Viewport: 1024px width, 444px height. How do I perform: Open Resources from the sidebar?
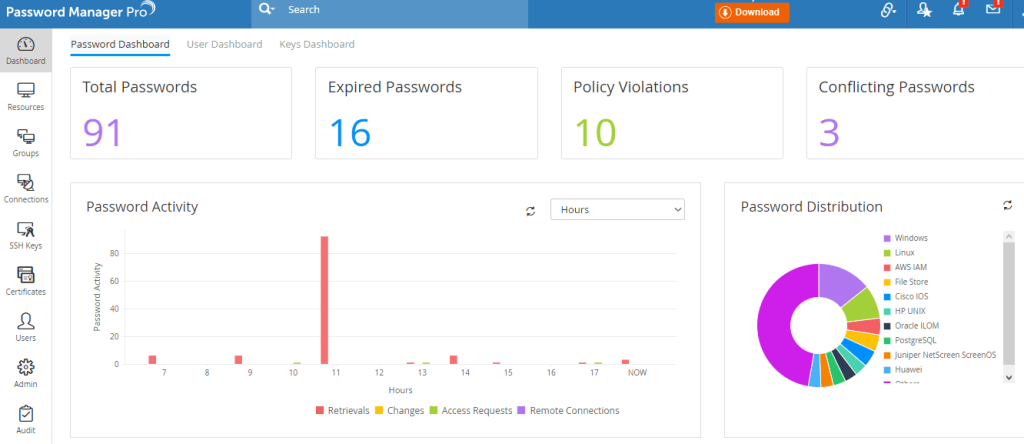(x=25, y=96)
